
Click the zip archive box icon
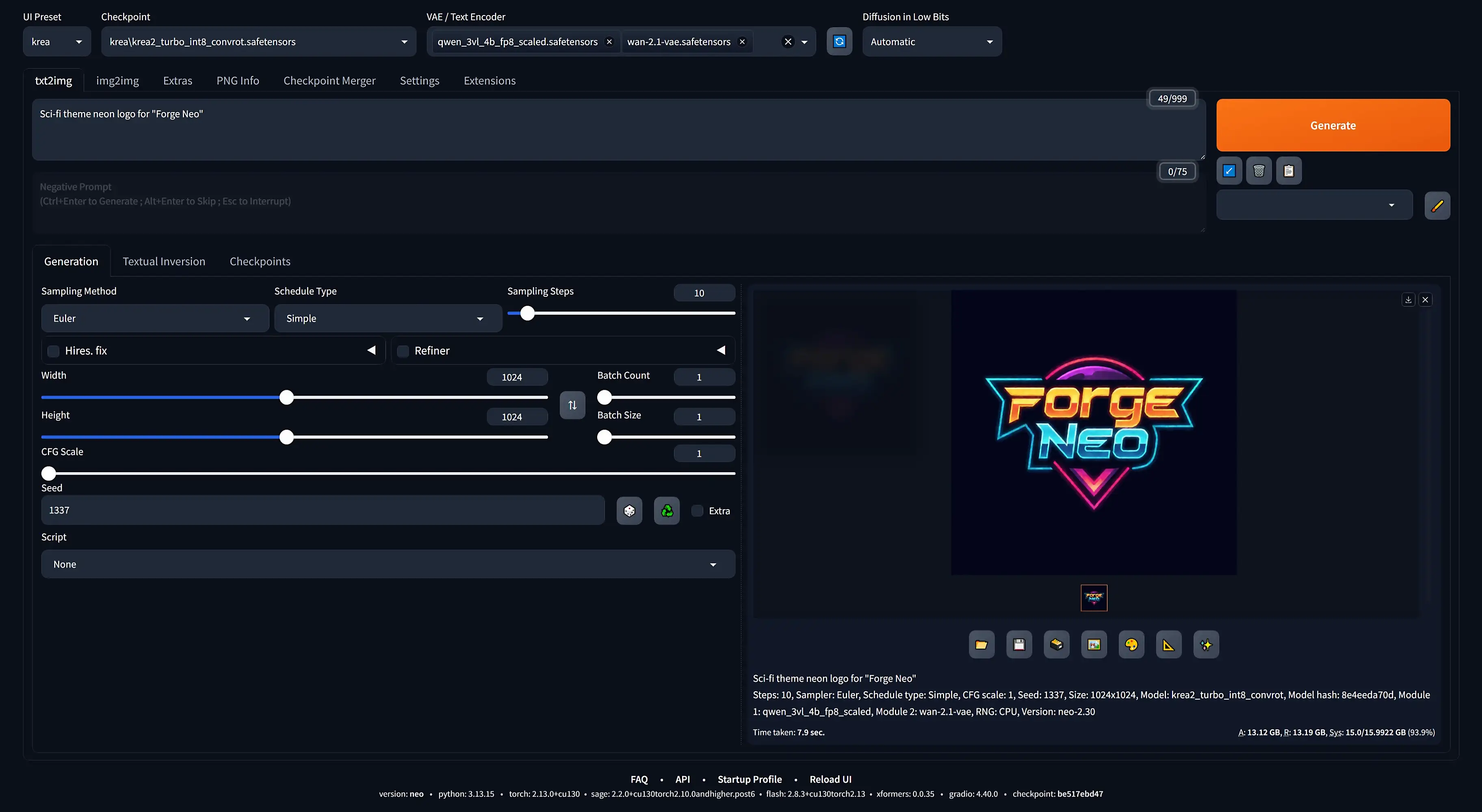tap(1056, 645)
